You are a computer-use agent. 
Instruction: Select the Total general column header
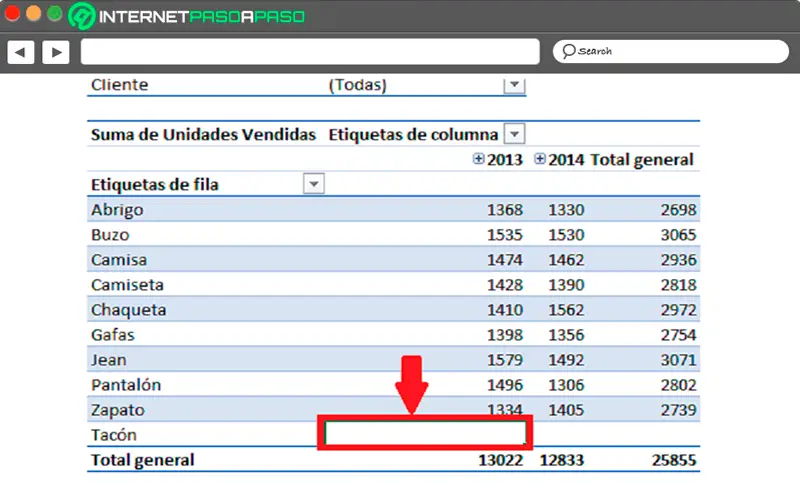point(642,160)
